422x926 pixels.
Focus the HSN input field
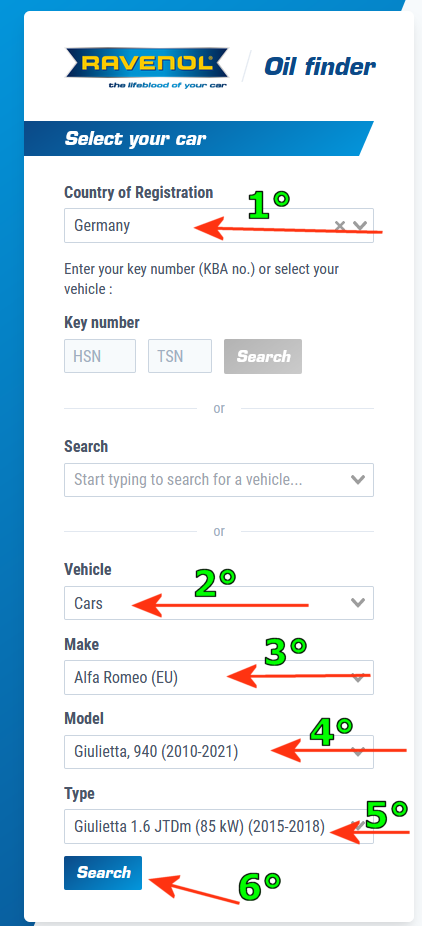click(100, 356)
